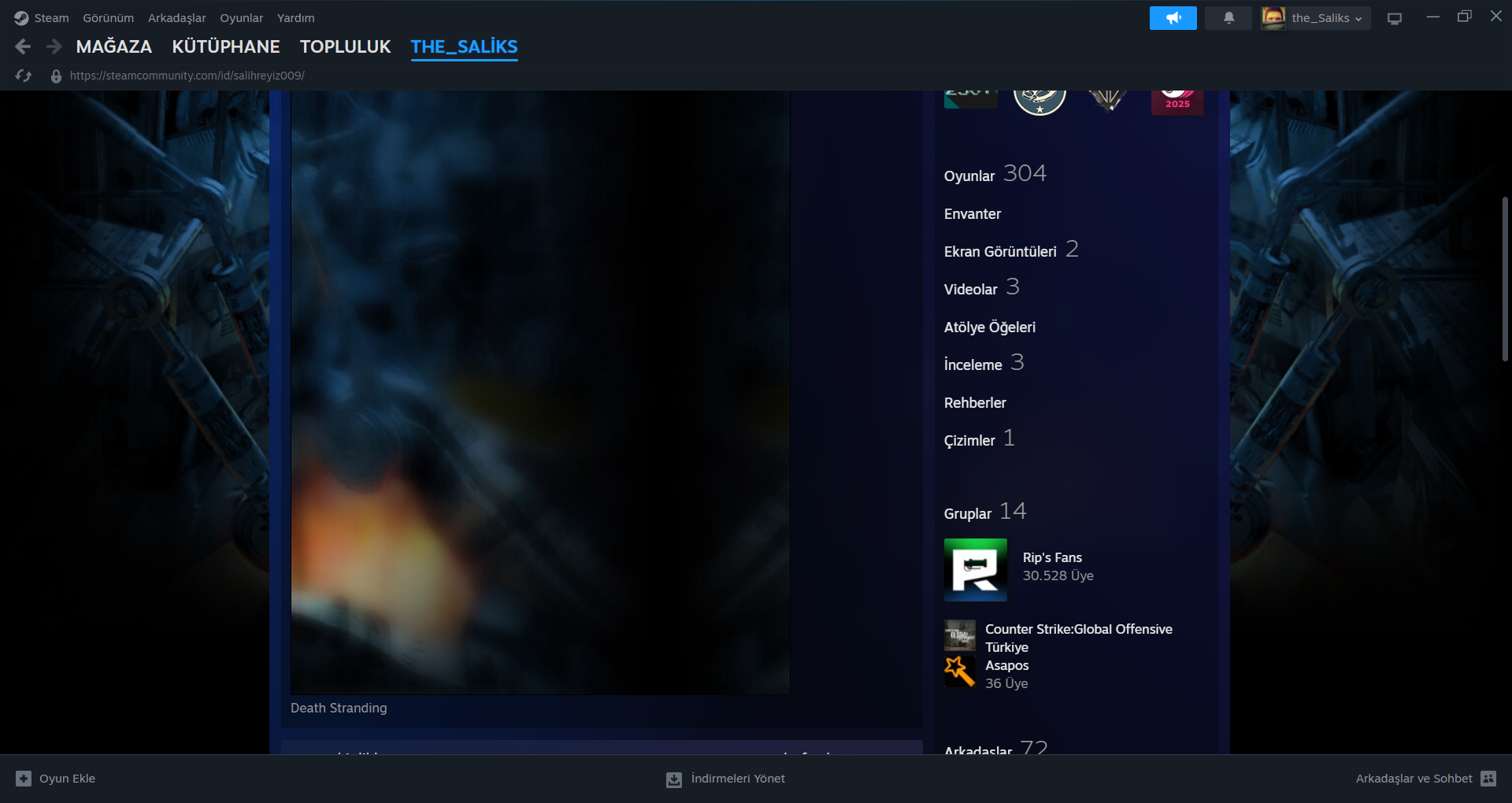Expand the the_Saliks account dropdown

coord(1327,18)
